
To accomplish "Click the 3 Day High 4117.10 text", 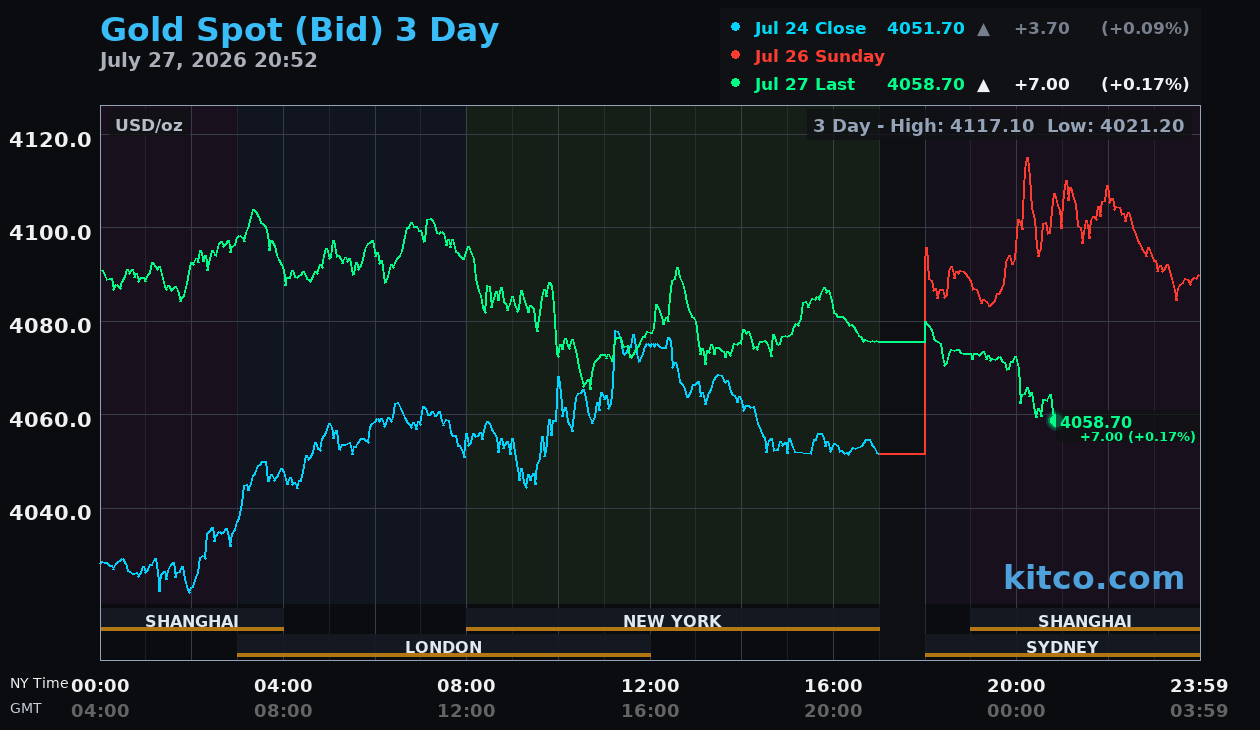I will 925,126.
